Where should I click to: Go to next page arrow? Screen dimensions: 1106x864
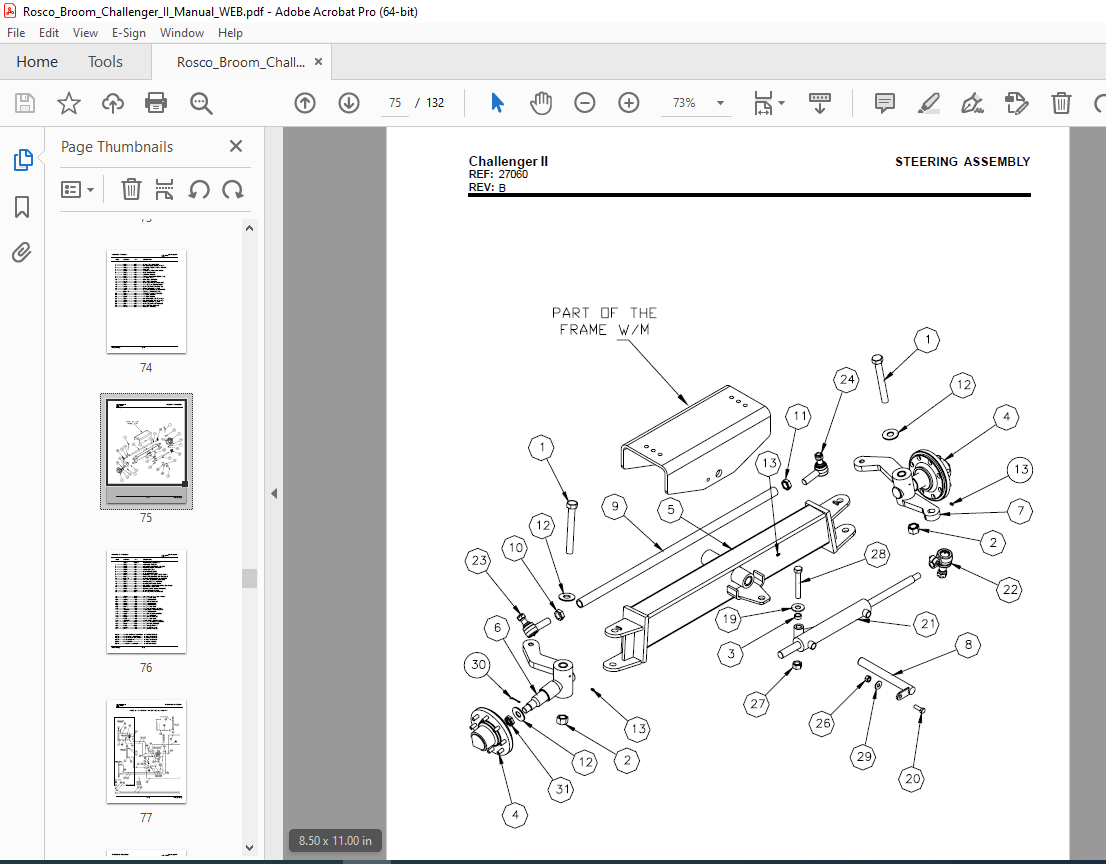point(348,103)
